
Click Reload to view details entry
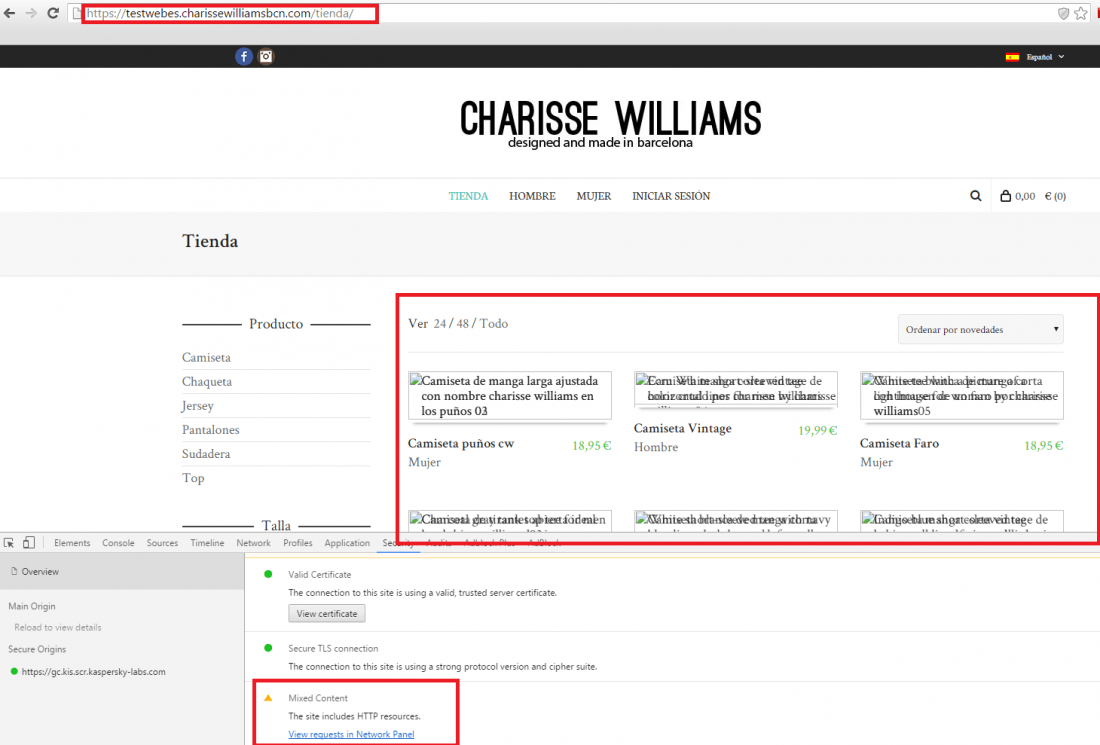click(x=58, y=627)
